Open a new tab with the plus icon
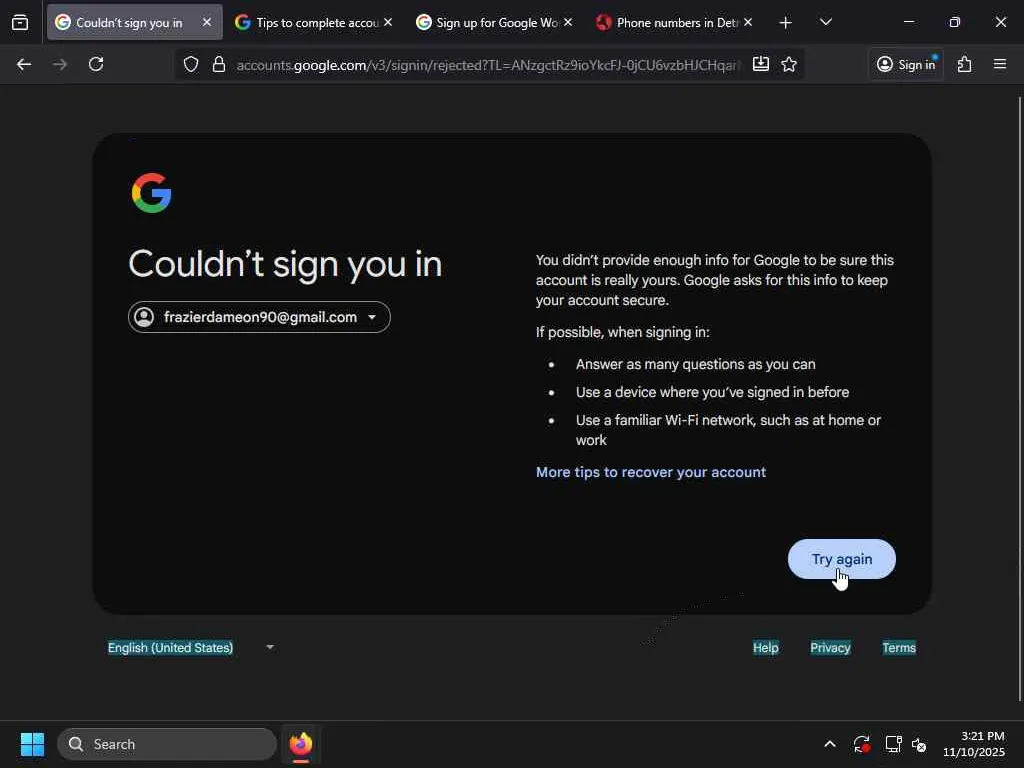 786,23
